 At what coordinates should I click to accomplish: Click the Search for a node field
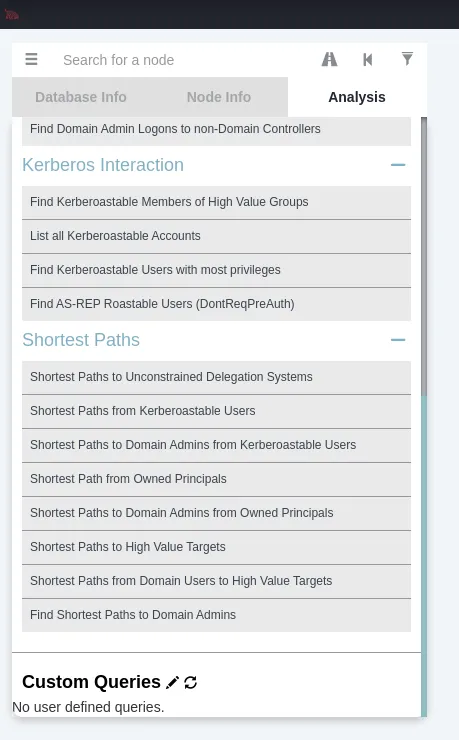point(184,60)
